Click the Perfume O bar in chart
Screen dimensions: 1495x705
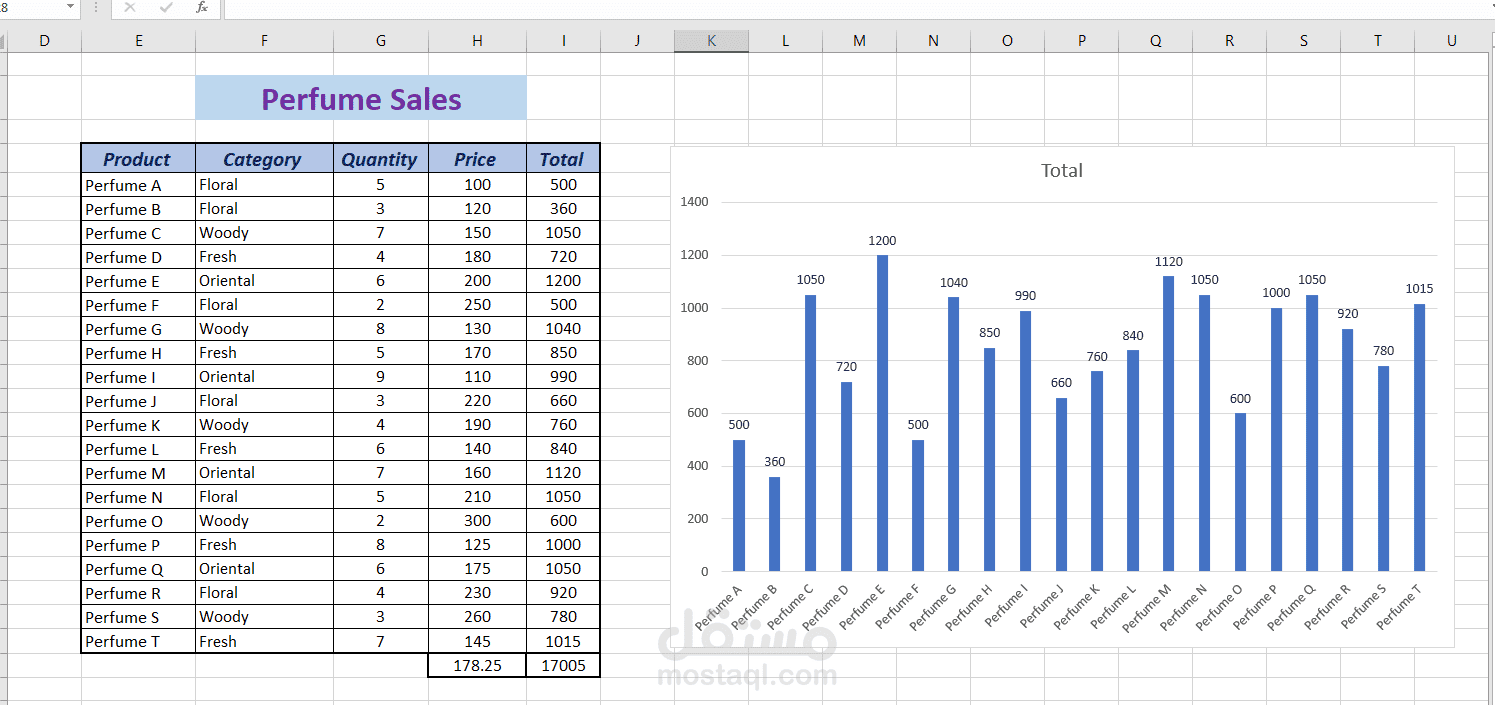pos(1241,492)
